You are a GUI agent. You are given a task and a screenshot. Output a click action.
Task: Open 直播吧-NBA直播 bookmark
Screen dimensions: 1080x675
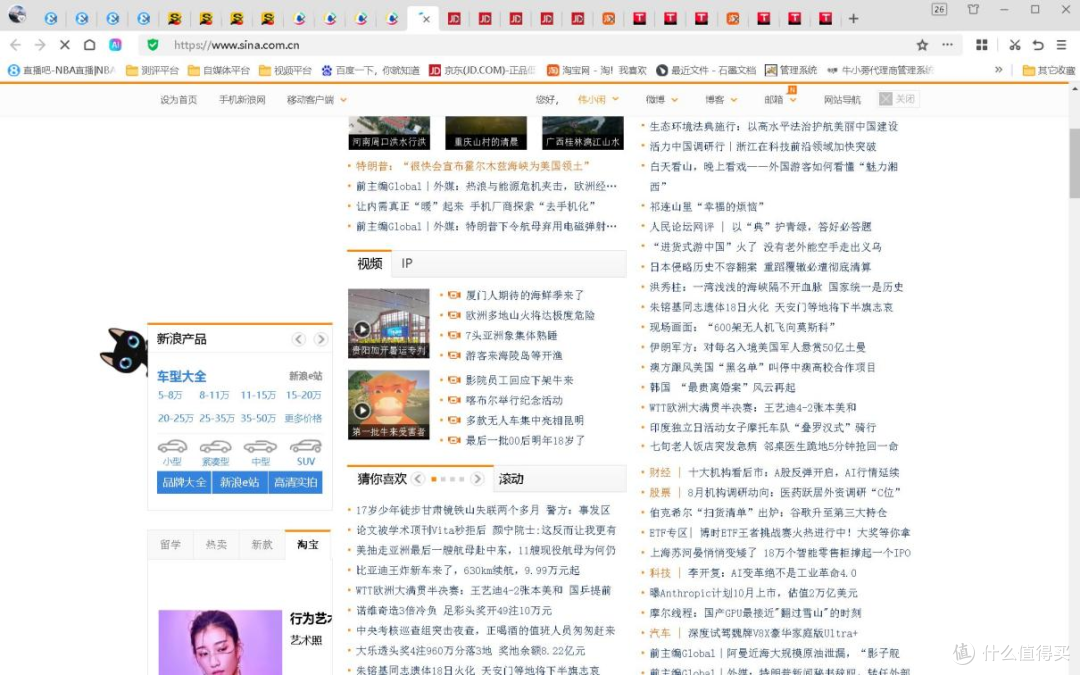pos(61,70)
